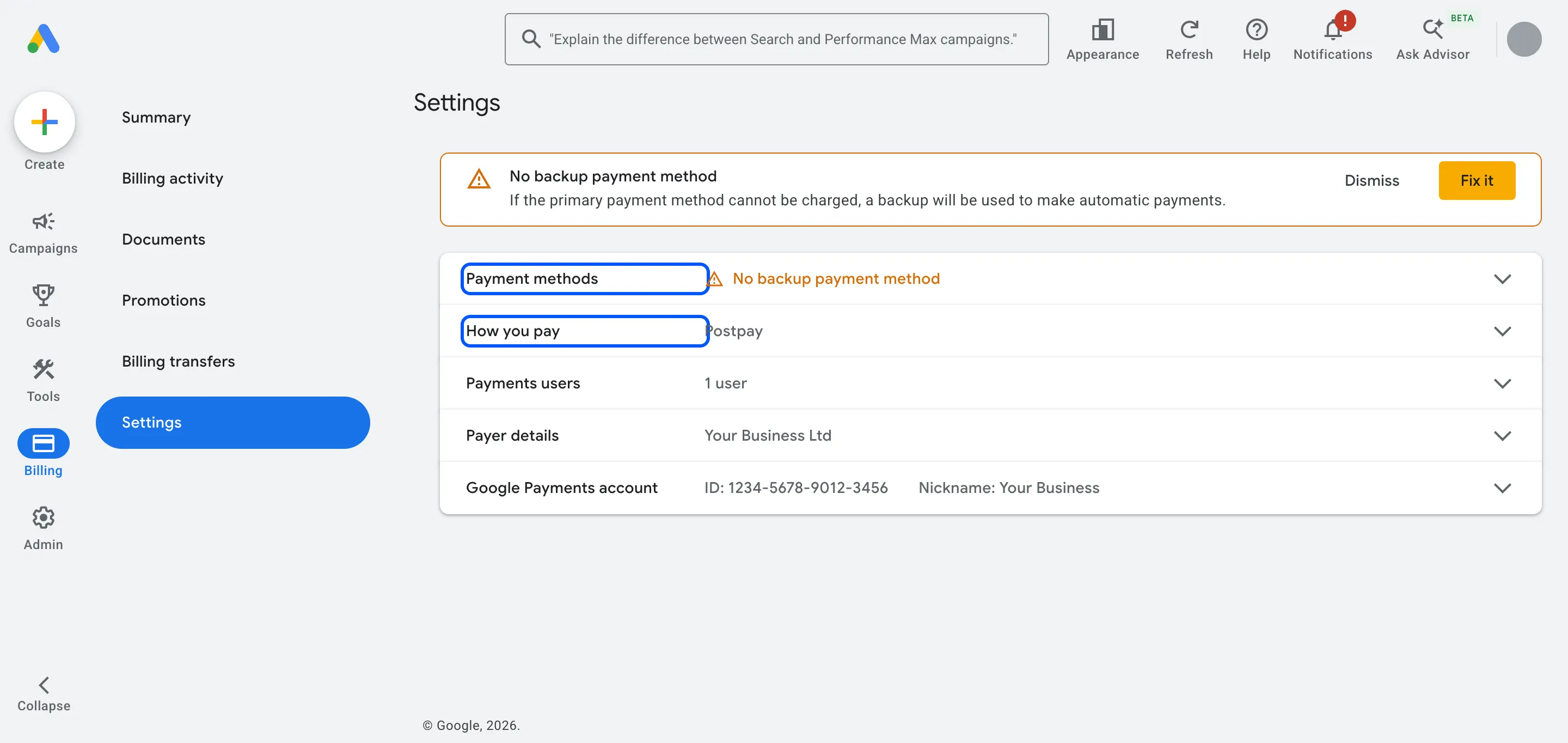Open the account avatar menu
1568x743 pixels.
(x=1523, y=39)
